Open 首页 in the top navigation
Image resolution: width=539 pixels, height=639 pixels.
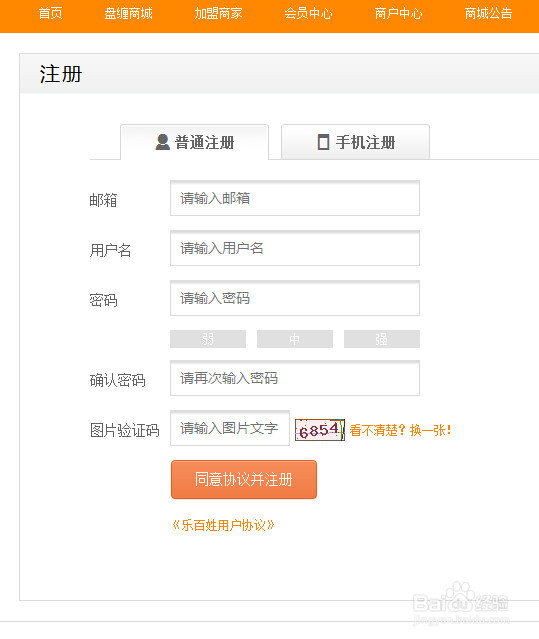[51, 13]
